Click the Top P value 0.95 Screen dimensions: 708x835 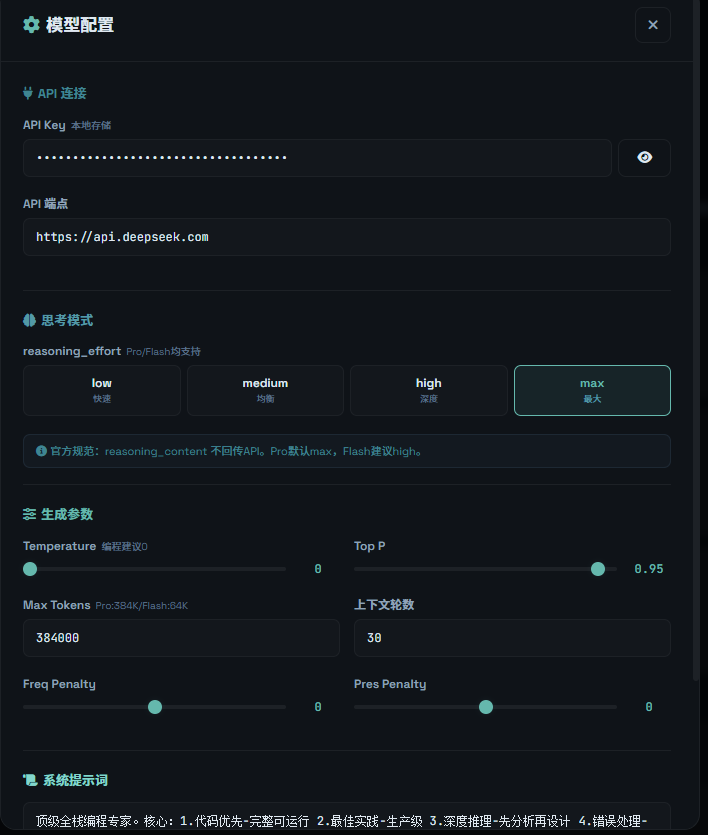coord(649,569)
